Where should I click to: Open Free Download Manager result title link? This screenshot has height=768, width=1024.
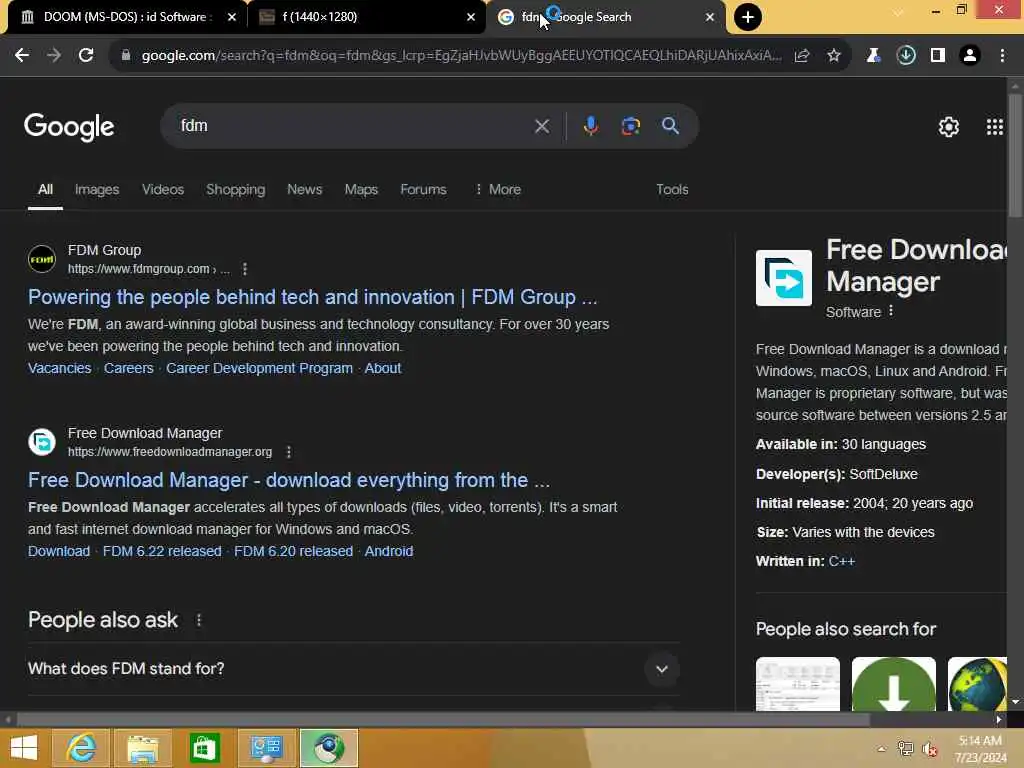click(x=289, y=480)
